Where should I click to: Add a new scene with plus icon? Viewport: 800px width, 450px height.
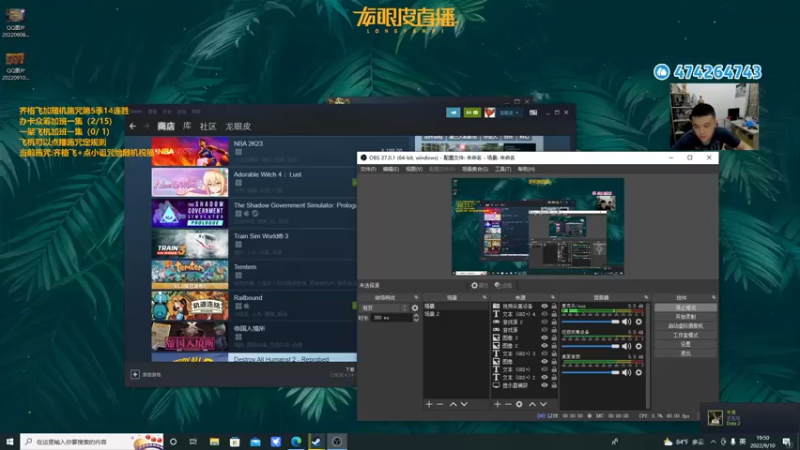(429, 404)
